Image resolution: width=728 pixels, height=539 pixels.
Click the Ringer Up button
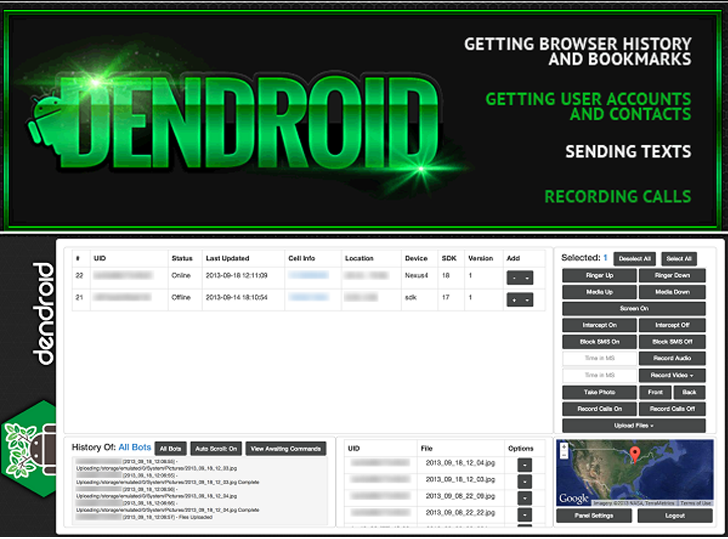coord(599,275)
